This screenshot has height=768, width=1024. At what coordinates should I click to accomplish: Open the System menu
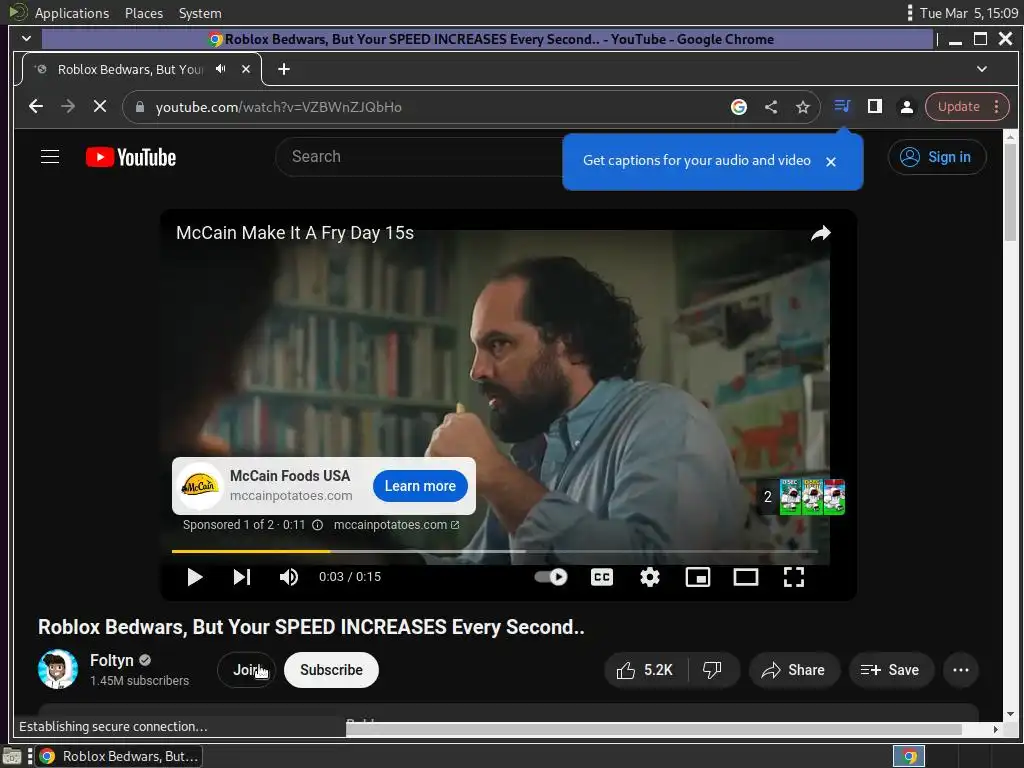click(200, 13)
